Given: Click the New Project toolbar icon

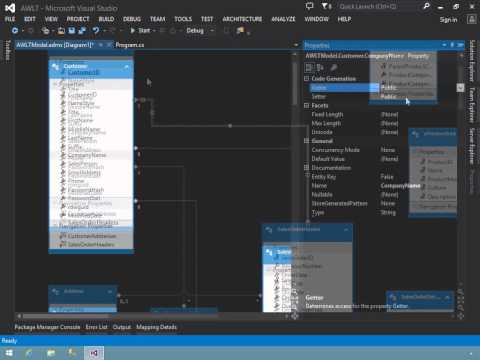Looking at the screenshot, I should [45, 31].
